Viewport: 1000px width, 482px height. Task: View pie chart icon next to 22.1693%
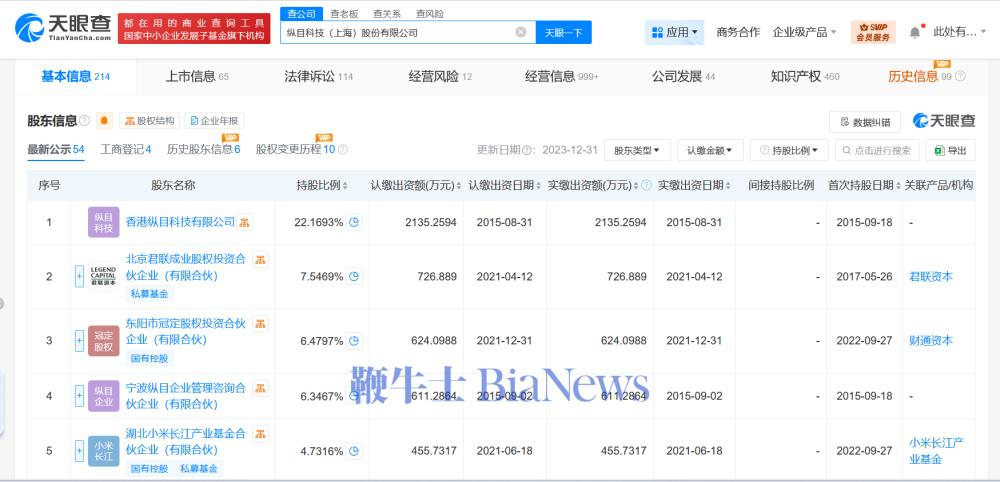pyautogui.click(x=355, y=223)
